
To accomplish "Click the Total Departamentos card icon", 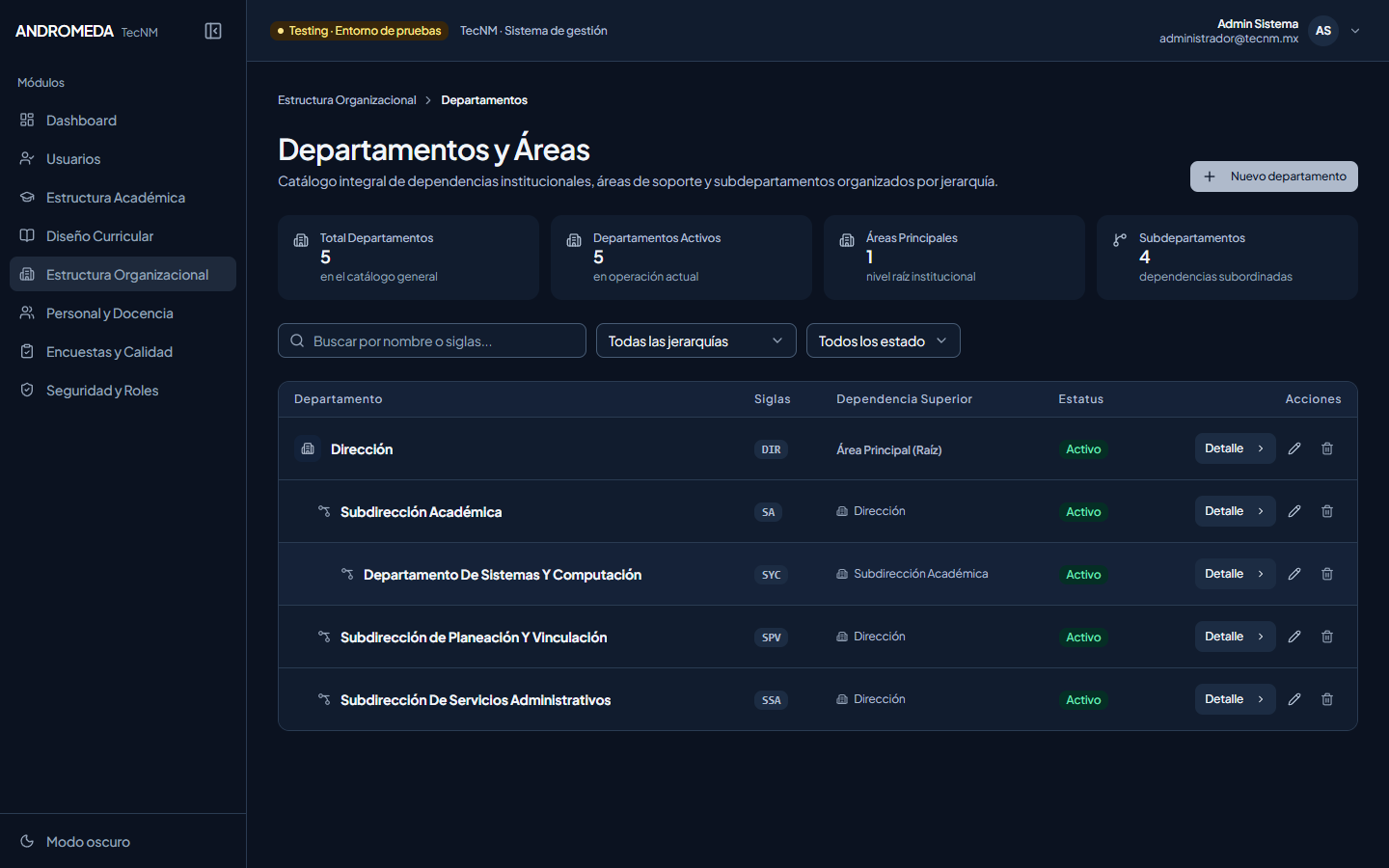I will pyautogui.click(x=301, y=240).
